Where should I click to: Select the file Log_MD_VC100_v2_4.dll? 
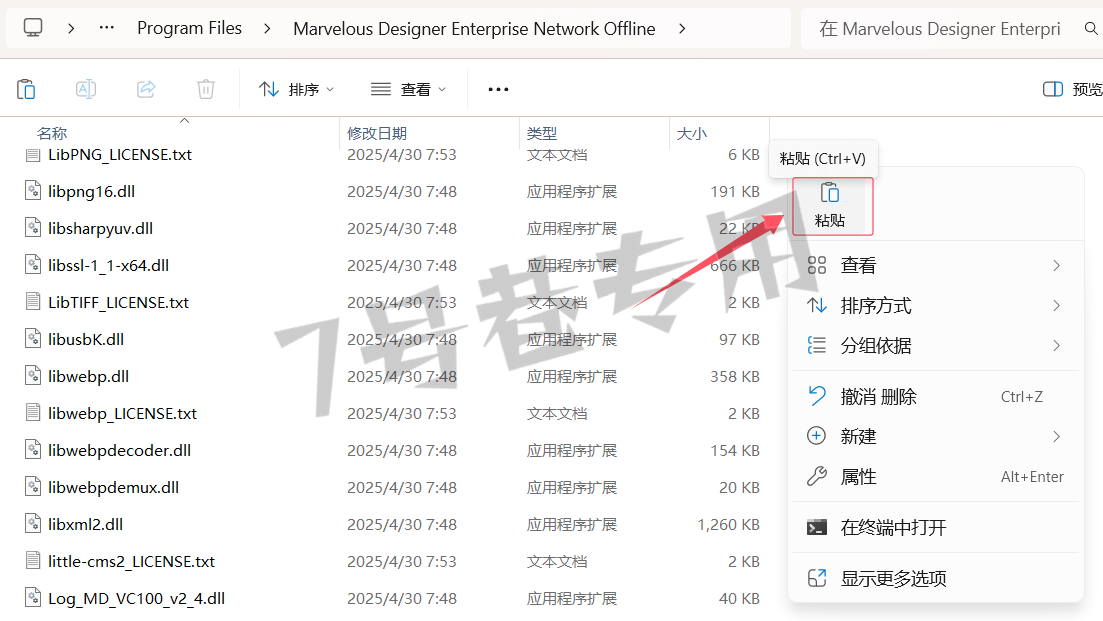[x=136, y=598]
